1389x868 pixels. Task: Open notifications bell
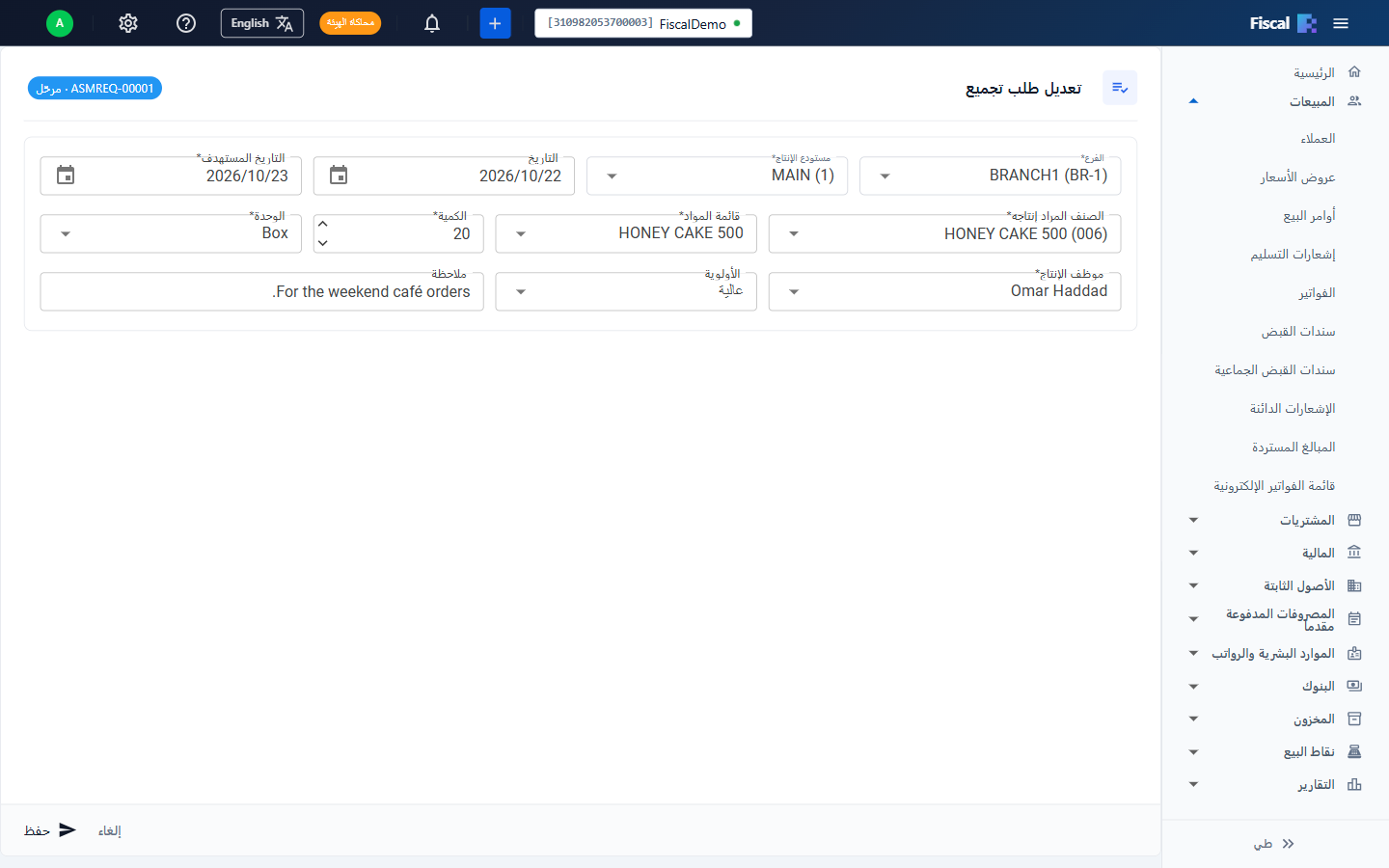click(x=432, y=23)
